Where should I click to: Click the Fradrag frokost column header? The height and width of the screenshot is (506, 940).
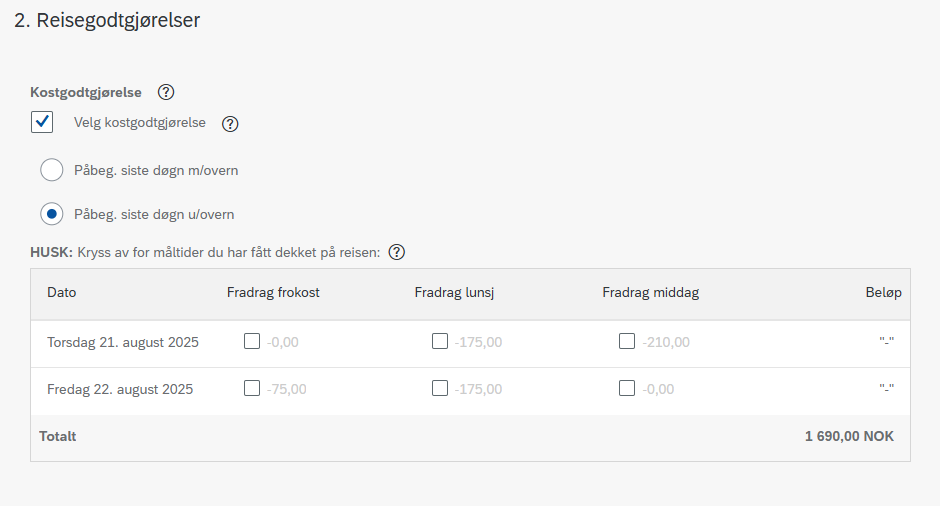click(273, 293)
